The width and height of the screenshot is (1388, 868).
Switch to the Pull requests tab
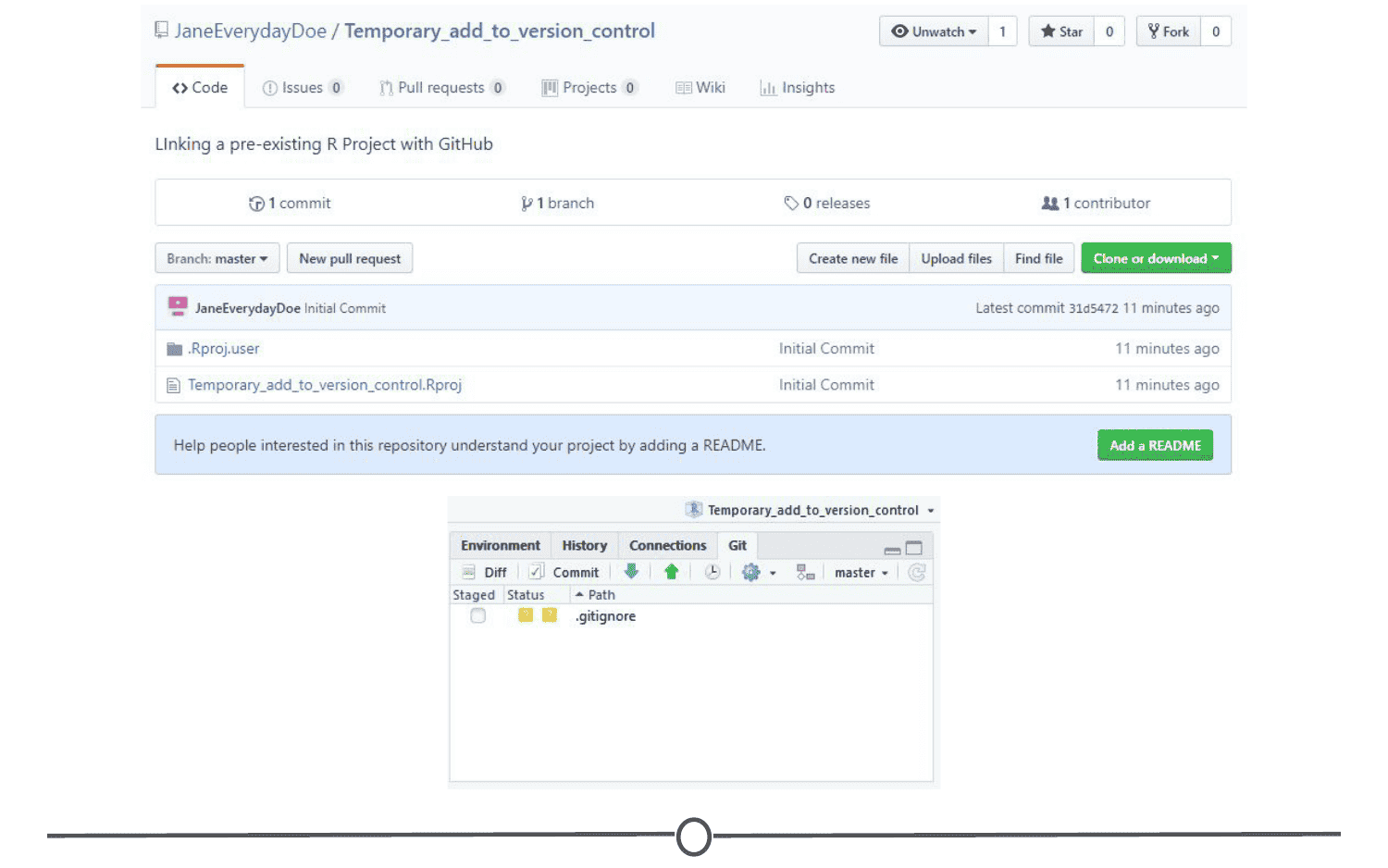point(442,87)
